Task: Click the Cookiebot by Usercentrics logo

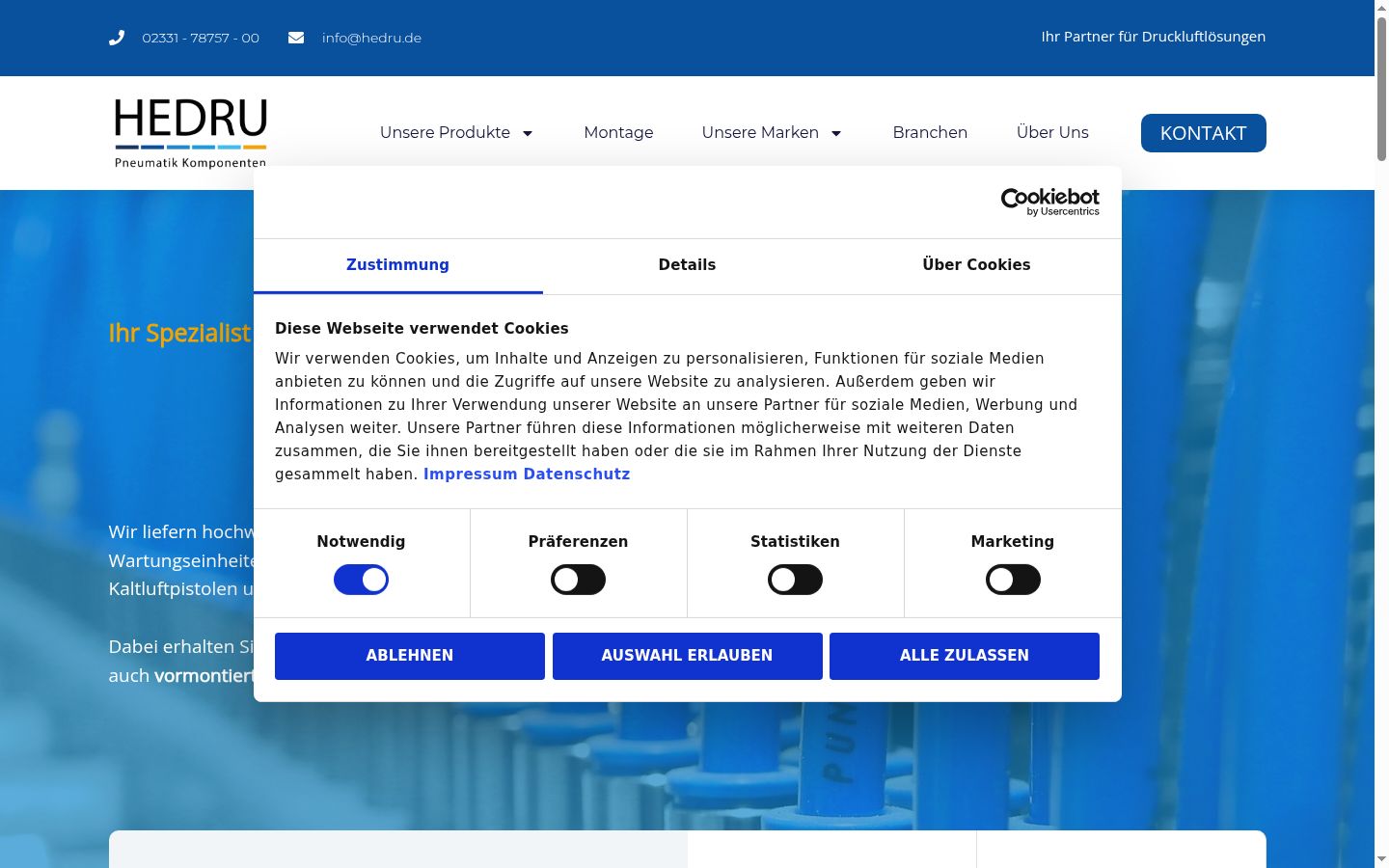Action: [x=1049, y=202]
